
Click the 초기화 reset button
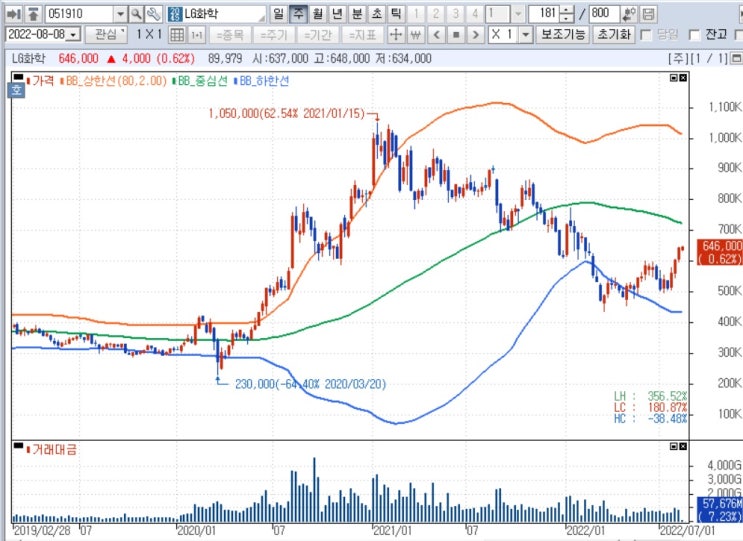614,35
